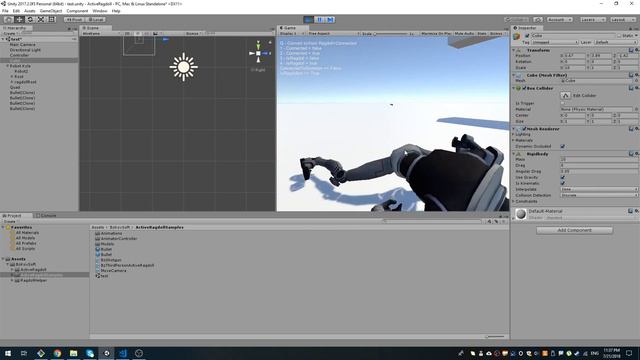Open the Account dropdown
The image size is (640, 360).
[560, 20]
